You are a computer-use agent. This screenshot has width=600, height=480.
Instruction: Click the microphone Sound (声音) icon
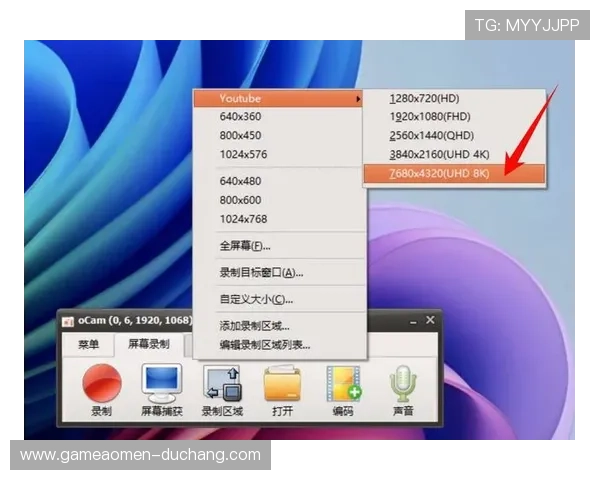[x=403, y=384]
